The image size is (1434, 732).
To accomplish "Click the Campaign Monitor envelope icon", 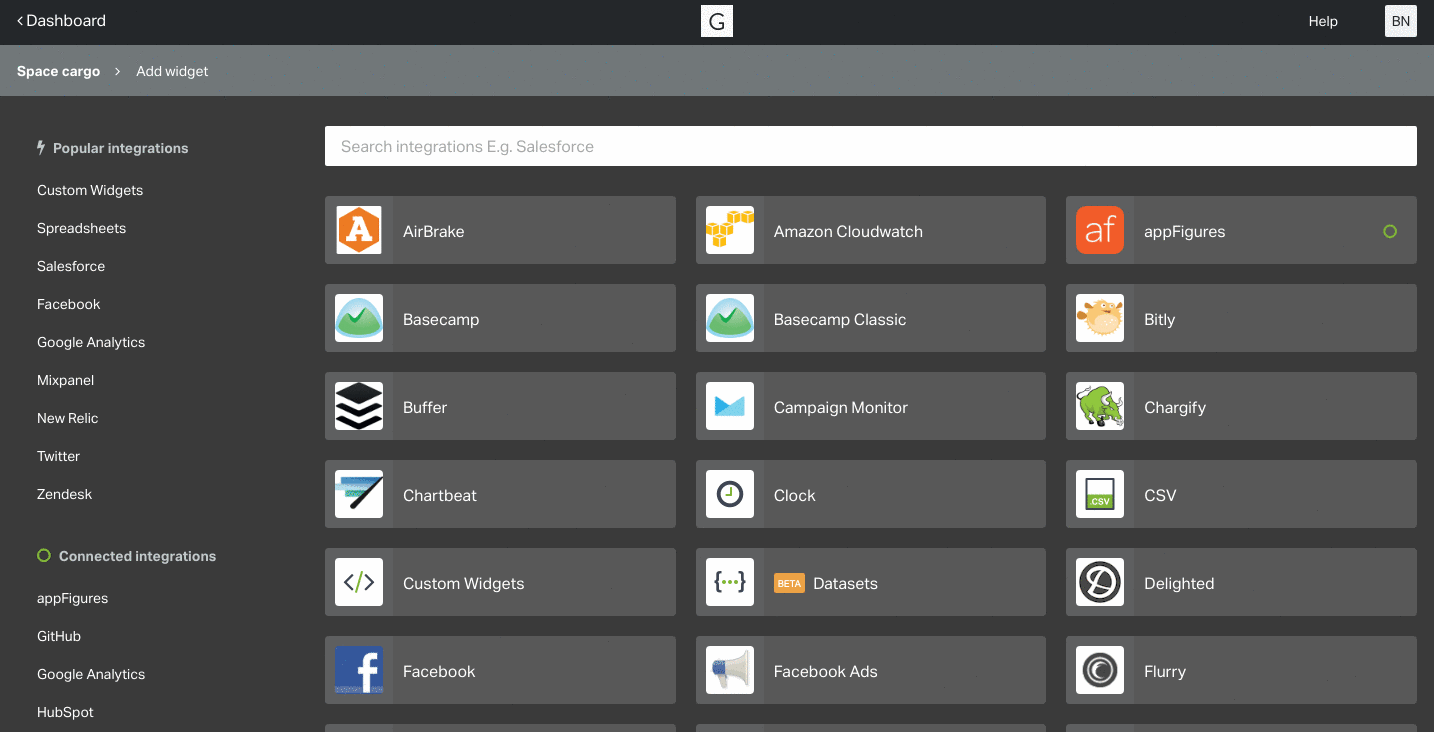I will click(x=730, y=406).
